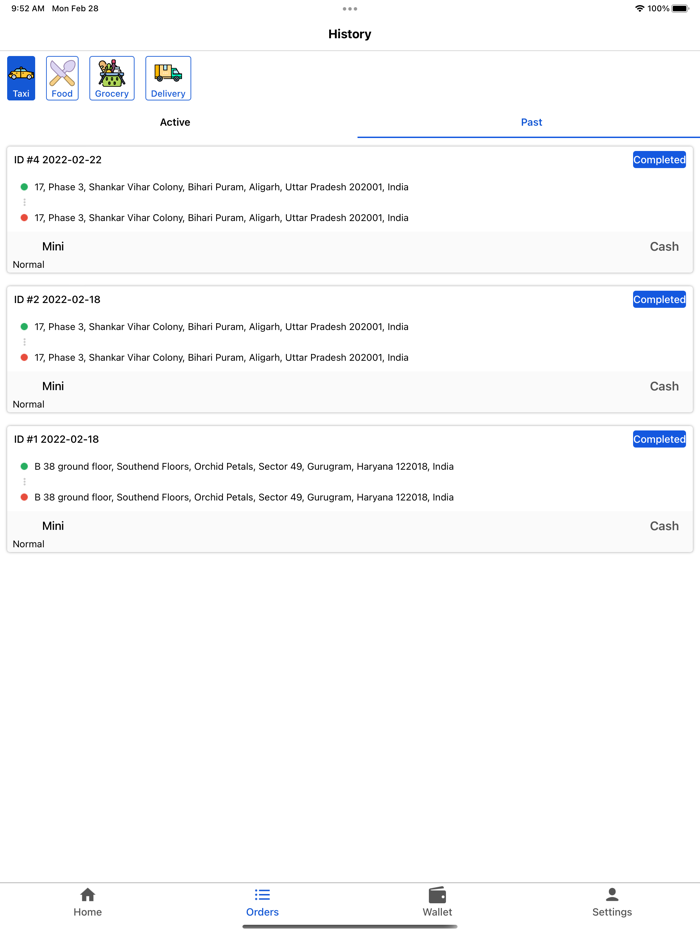700x934 pixels.
Task: Go to the Home tab
Action: click(x=87, y=901)
